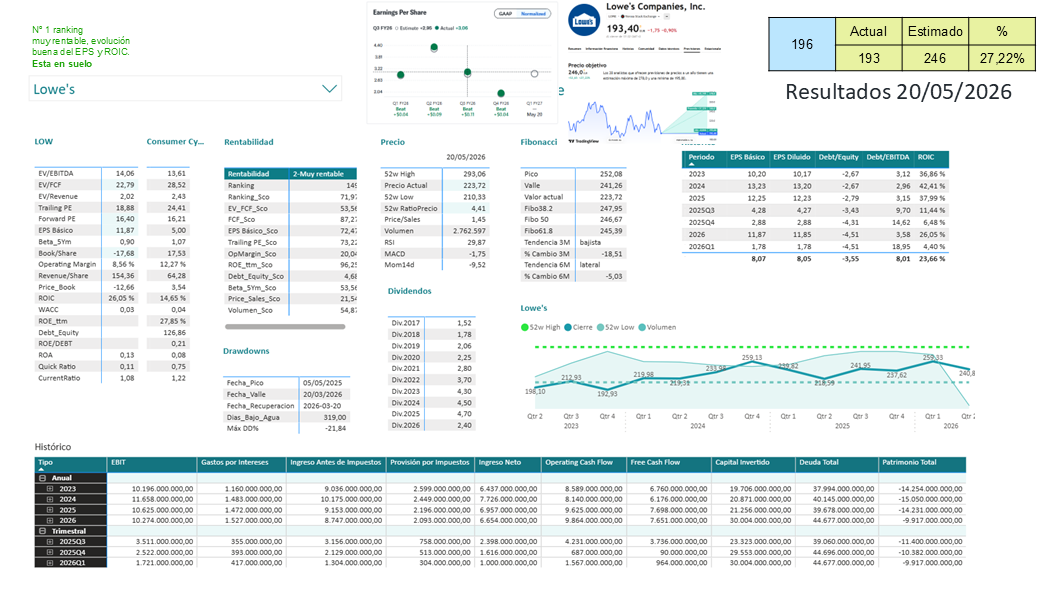Click the Actual value 193
This screenshot has width=1058, height=595.
[x=869, y=59]
